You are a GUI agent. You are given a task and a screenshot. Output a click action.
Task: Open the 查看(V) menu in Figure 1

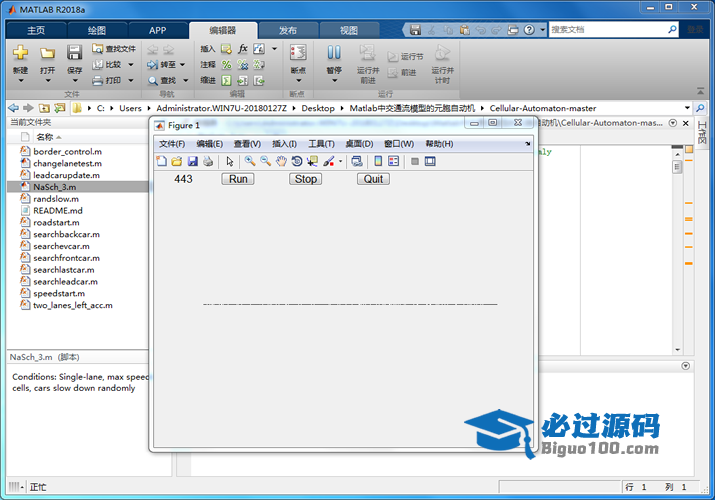point(247,144)
